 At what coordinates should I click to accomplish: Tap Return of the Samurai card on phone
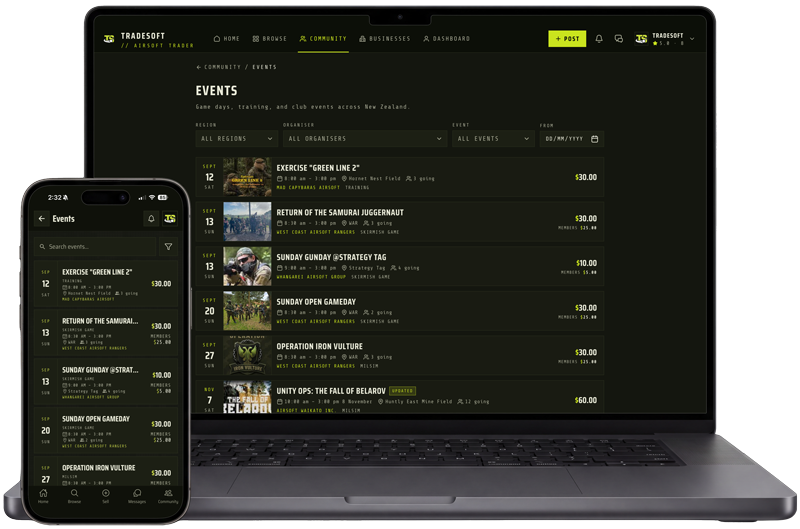[106, 333]
